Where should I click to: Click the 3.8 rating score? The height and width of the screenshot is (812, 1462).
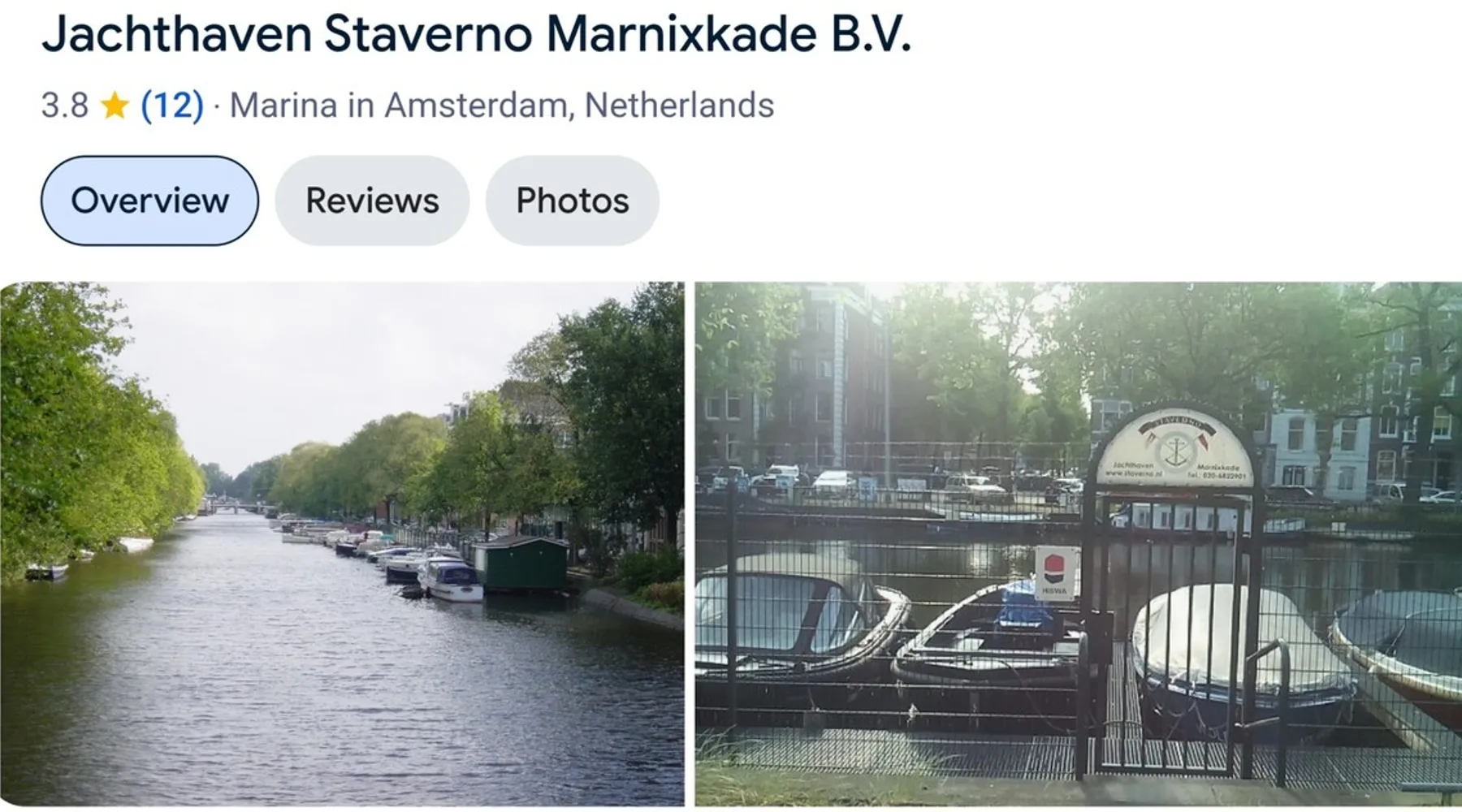[65, 106]
